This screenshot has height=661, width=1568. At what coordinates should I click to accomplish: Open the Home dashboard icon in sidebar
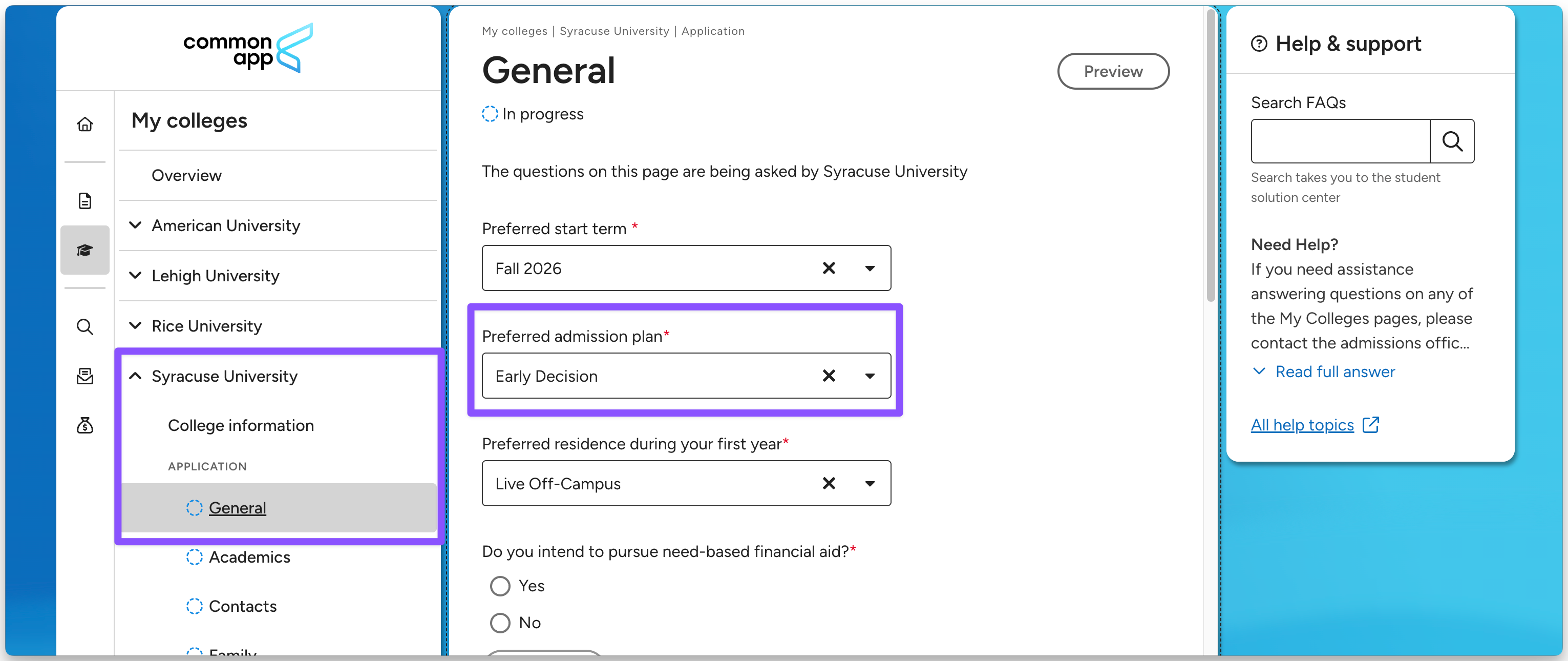84,125
